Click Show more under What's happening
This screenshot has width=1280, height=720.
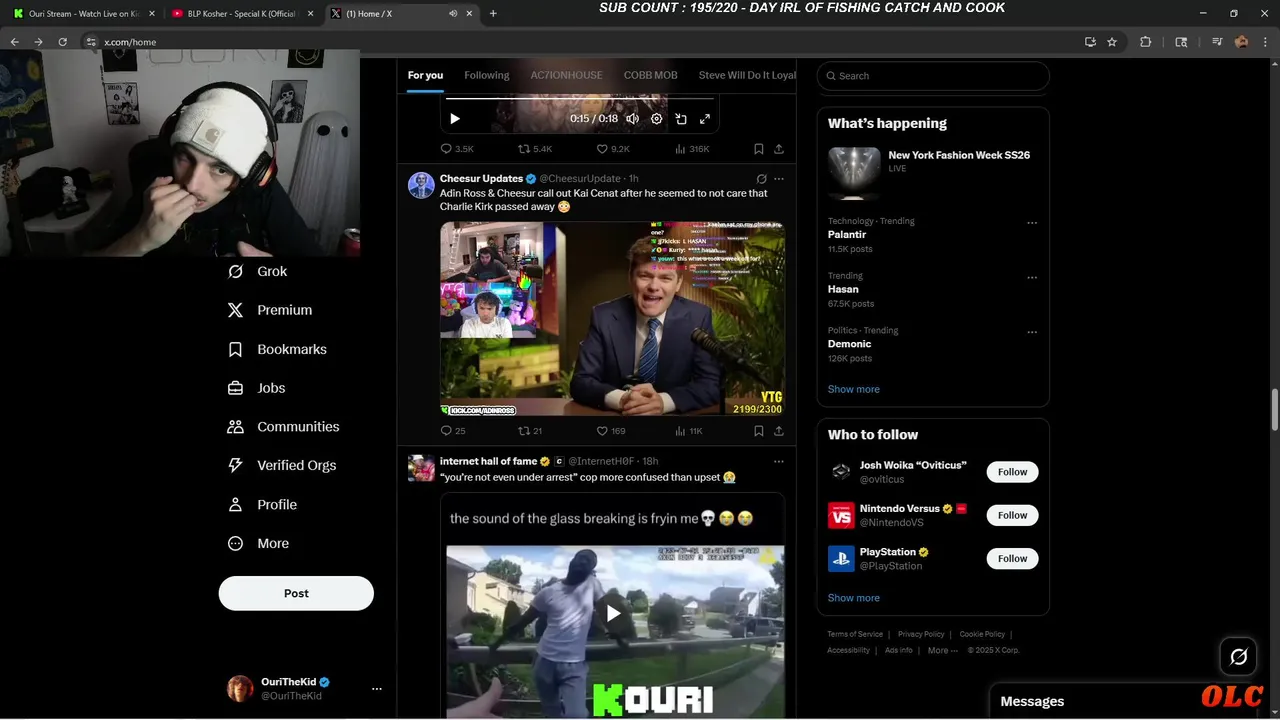coord(853,389)
